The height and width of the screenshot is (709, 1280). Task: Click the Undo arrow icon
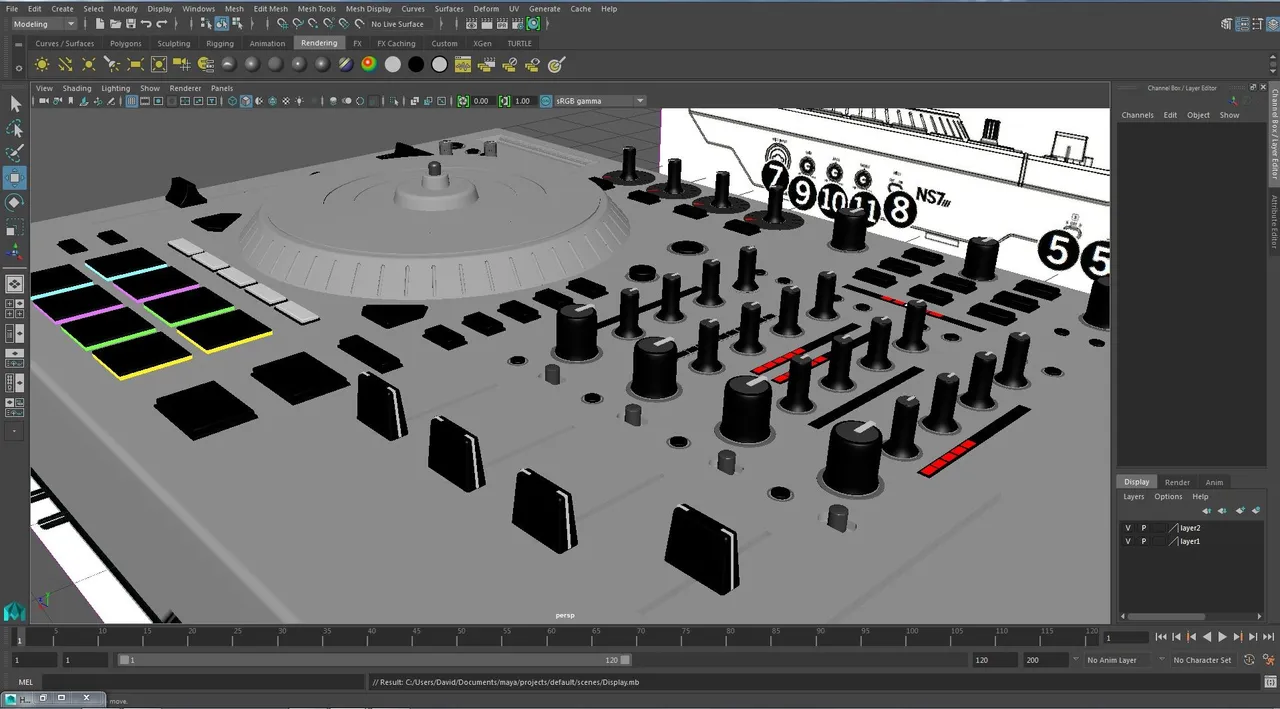[x=146, y=23]
